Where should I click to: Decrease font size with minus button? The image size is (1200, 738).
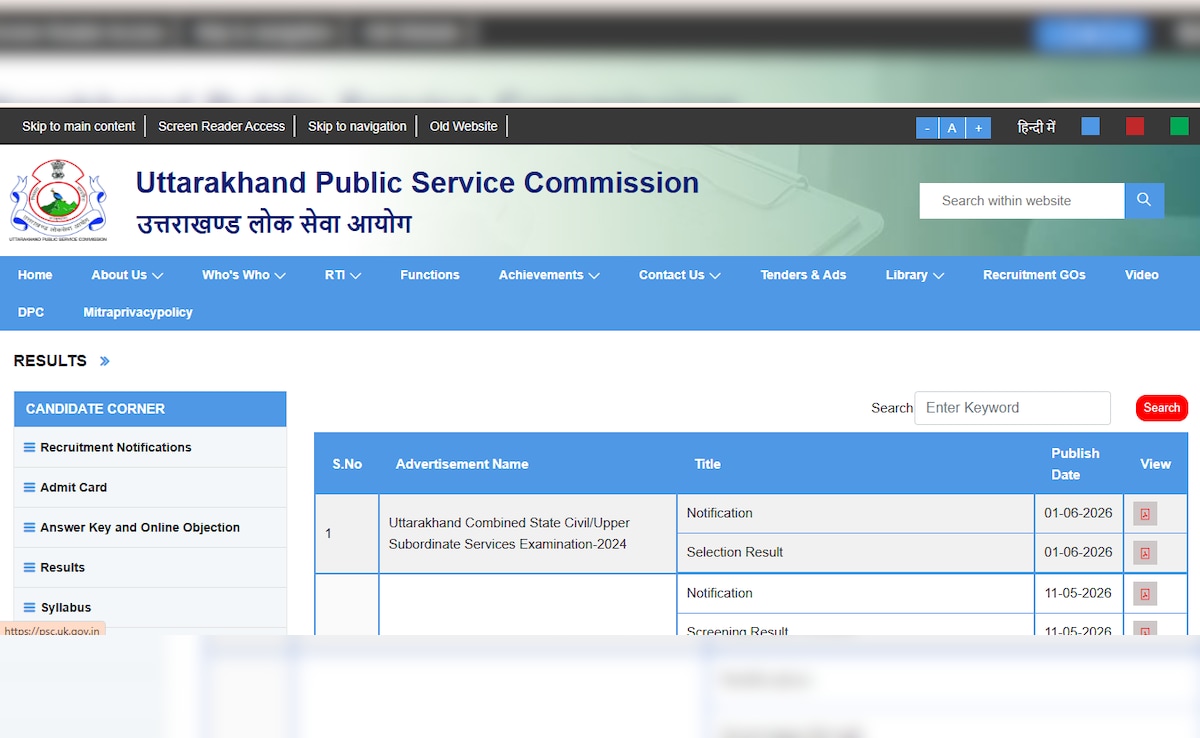[927, 128]
